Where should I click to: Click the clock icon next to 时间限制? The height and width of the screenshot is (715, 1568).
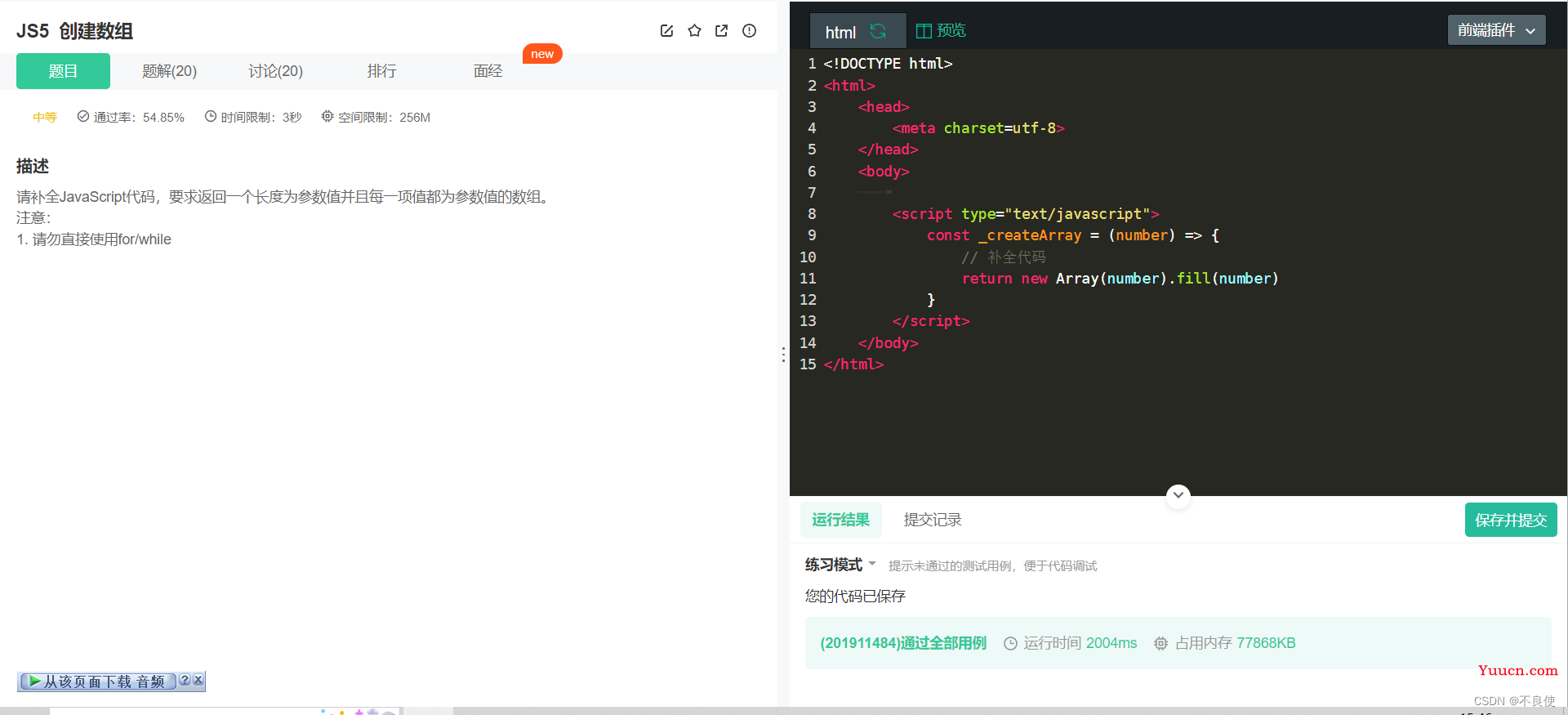pos(211,117)
